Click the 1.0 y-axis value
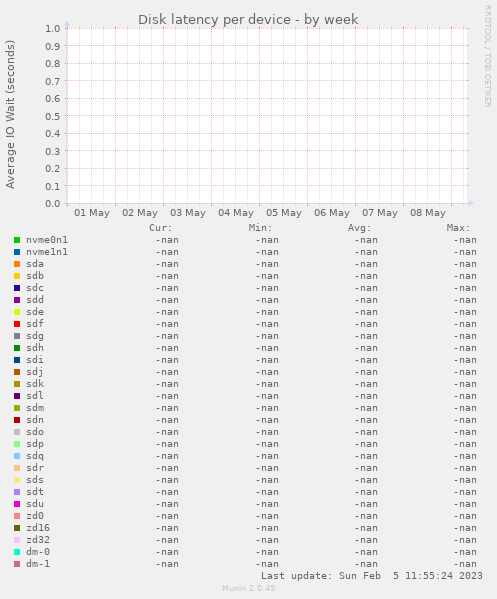Image resolution: width=497 pixels, height=599 pixels. pyautogui.click(x=53, y=29)
